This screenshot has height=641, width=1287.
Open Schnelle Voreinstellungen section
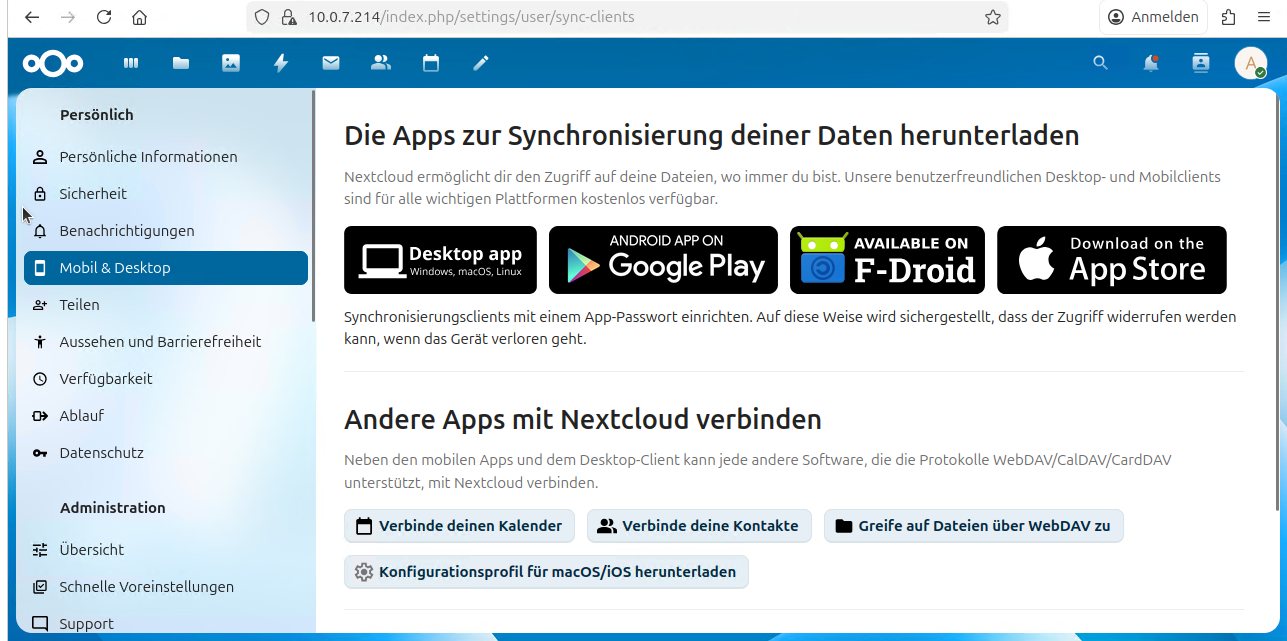(x=166, y=587)
